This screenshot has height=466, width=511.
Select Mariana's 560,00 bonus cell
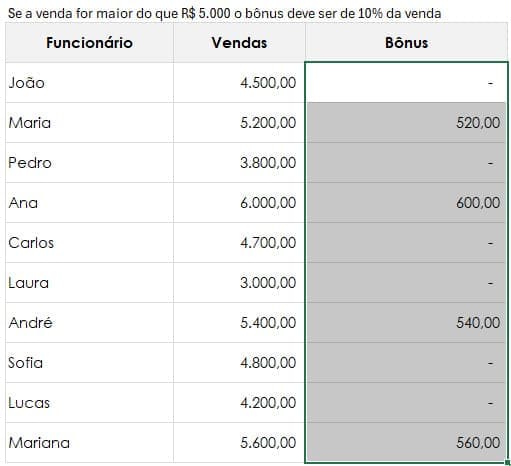tap(407, 443)
